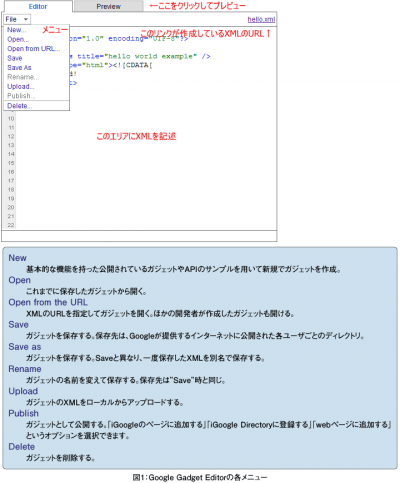This screenshot has width=400, height=483.
Task: Switch to the Editor tab
Action: tap(37, 6)
